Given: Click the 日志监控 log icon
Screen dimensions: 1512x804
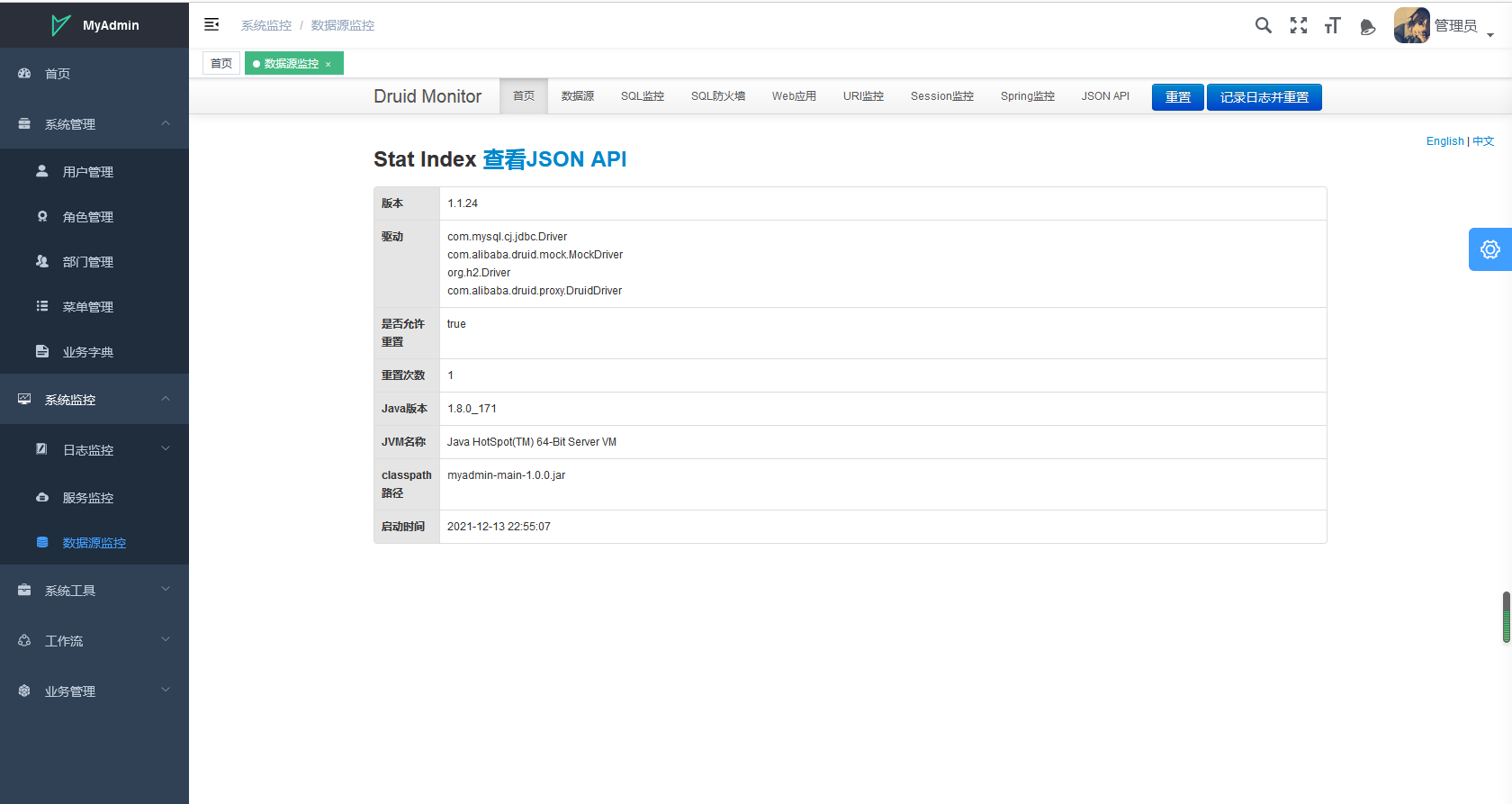Looking at the screenshot, I should coord(41,448).
